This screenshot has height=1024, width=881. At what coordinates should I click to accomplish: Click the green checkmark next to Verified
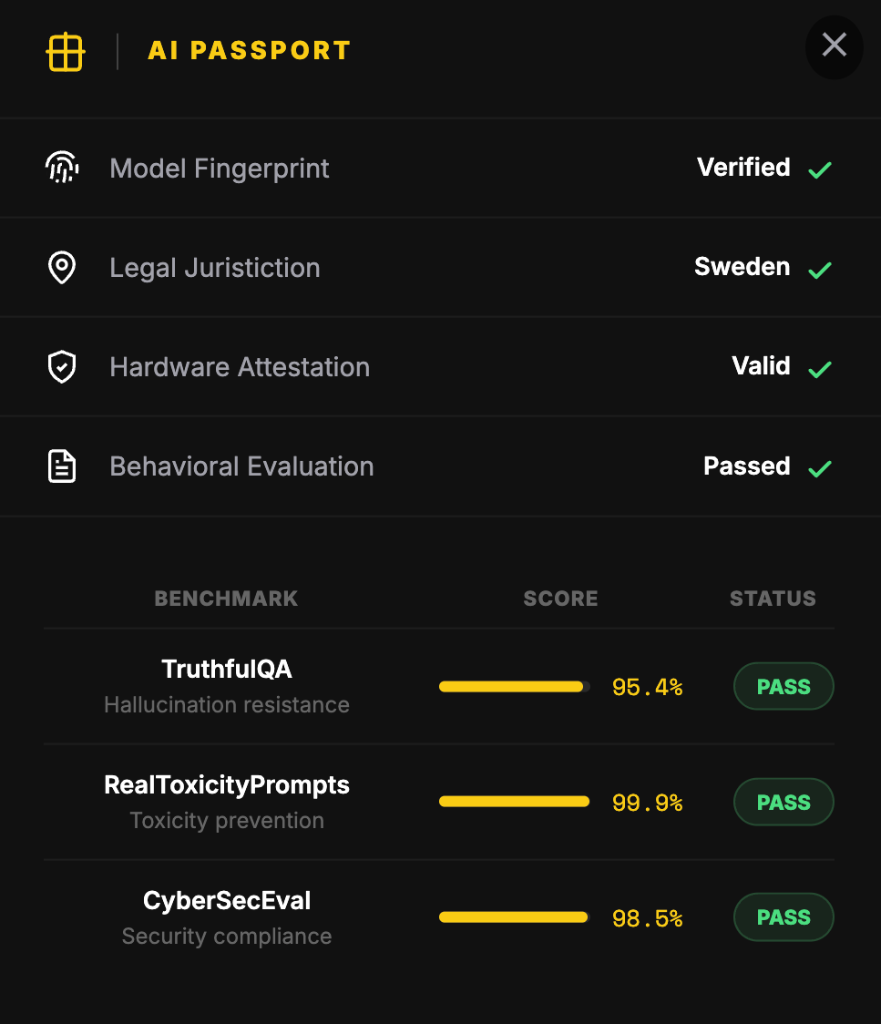pyautogui.click(x=820, y=170)
